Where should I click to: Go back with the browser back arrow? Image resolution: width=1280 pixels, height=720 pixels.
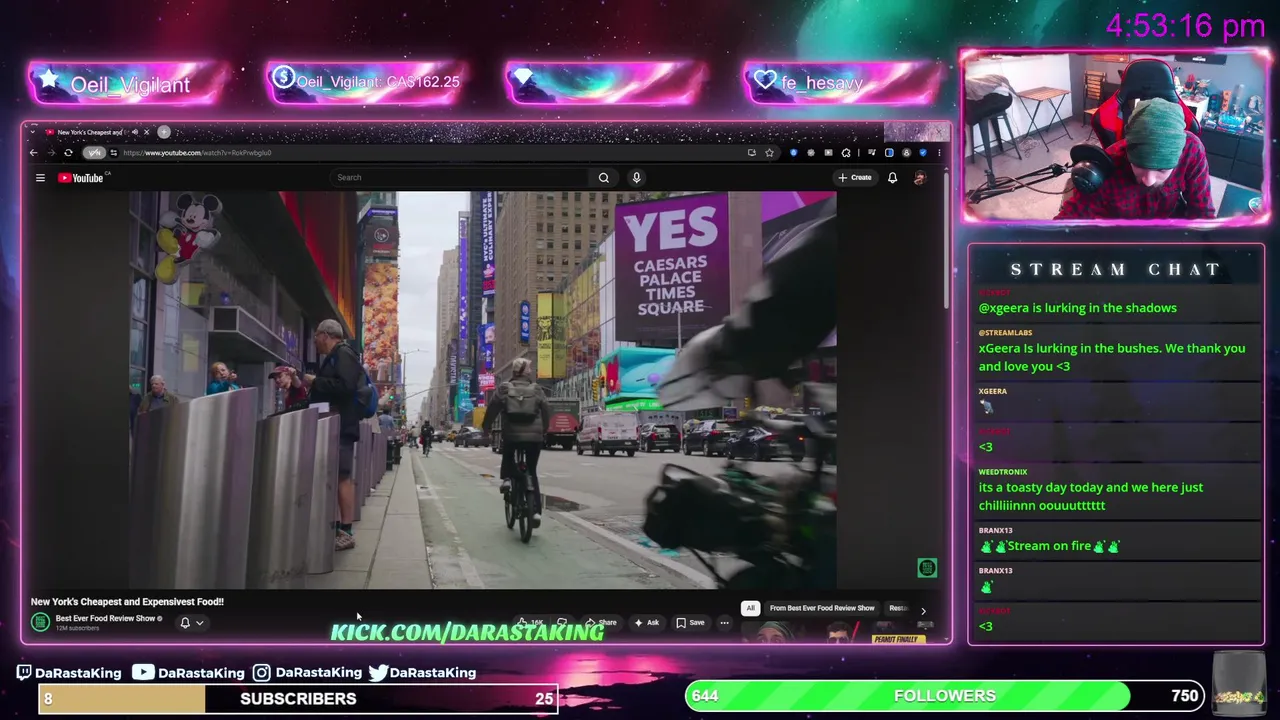pos(33,153)
